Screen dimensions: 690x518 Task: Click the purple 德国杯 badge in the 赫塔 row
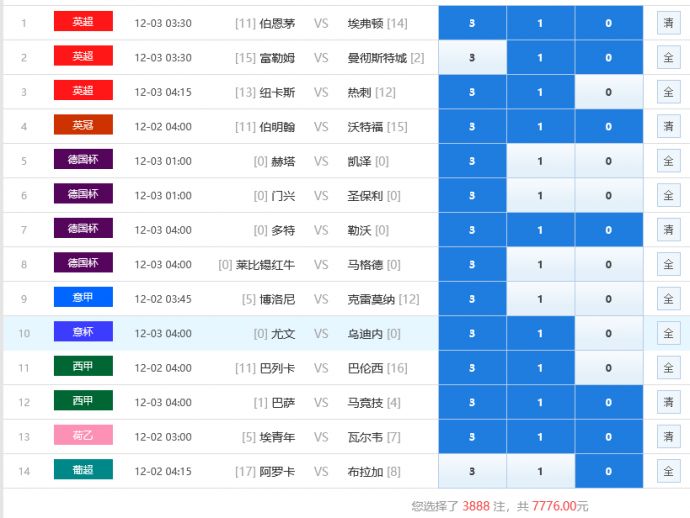pyautogui.click(x=83, y=160)
